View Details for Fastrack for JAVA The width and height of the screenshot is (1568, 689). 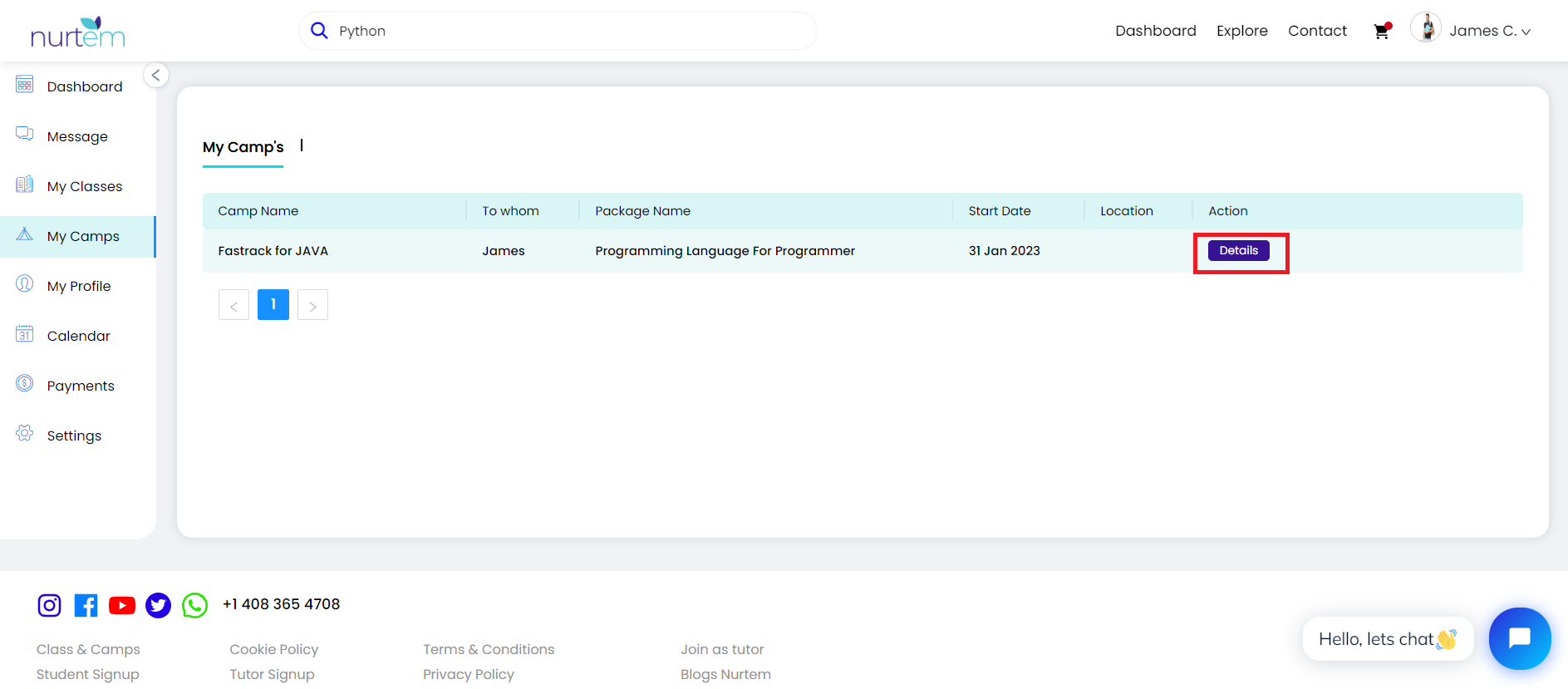1238,251
